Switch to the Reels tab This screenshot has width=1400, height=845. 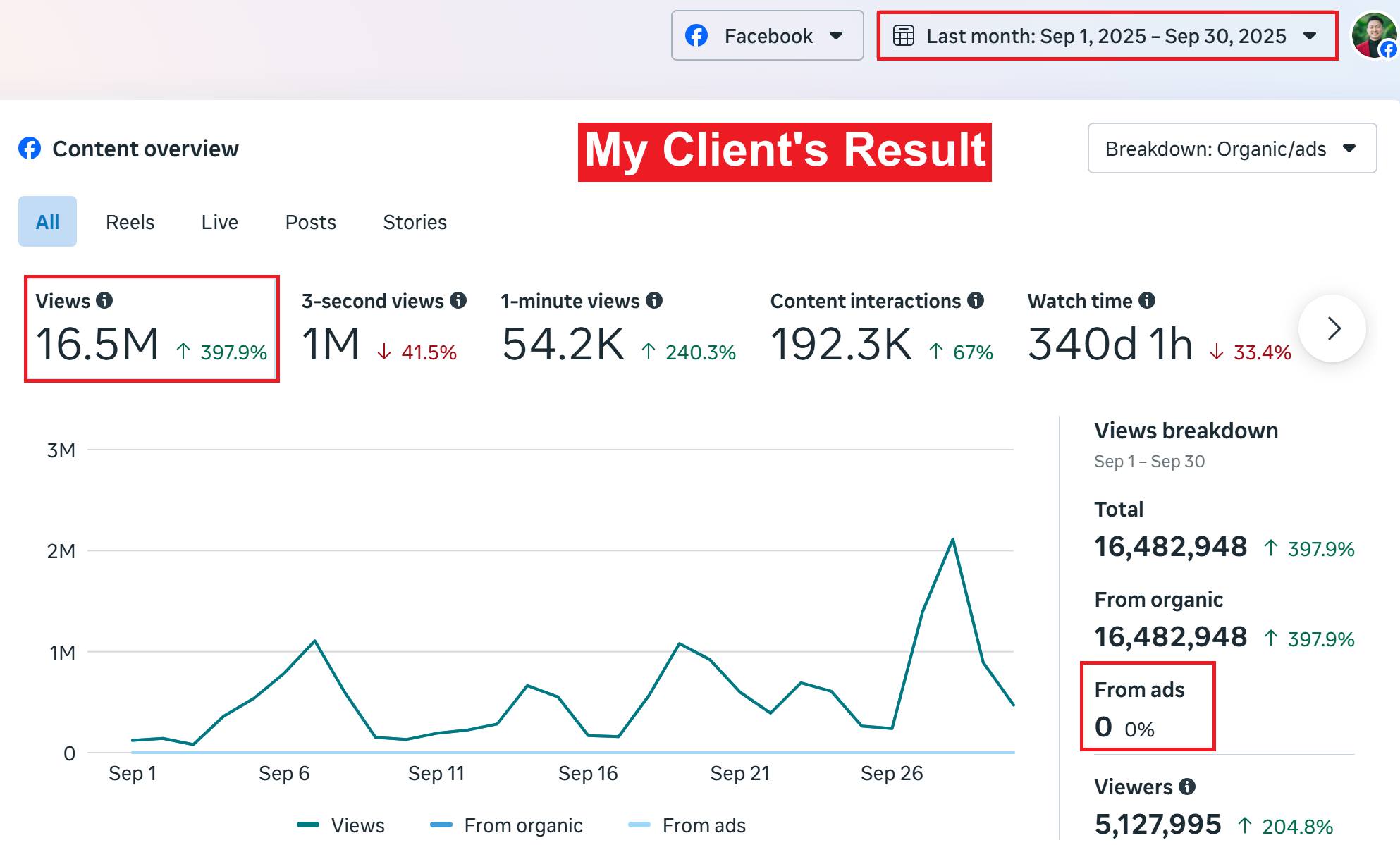[x=130, y=222]
